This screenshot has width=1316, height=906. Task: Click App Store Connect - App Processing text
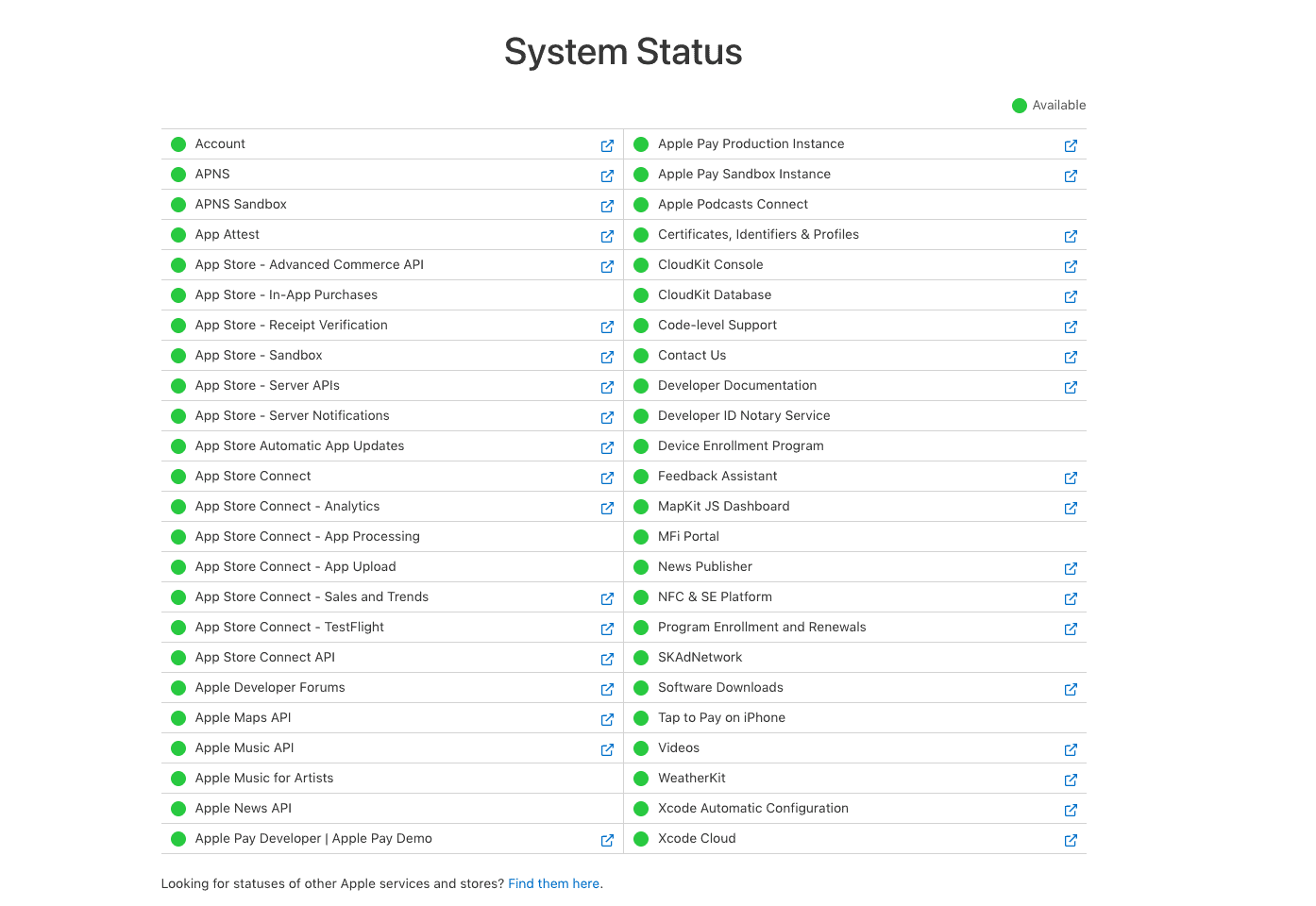click(x=308, y=536)
